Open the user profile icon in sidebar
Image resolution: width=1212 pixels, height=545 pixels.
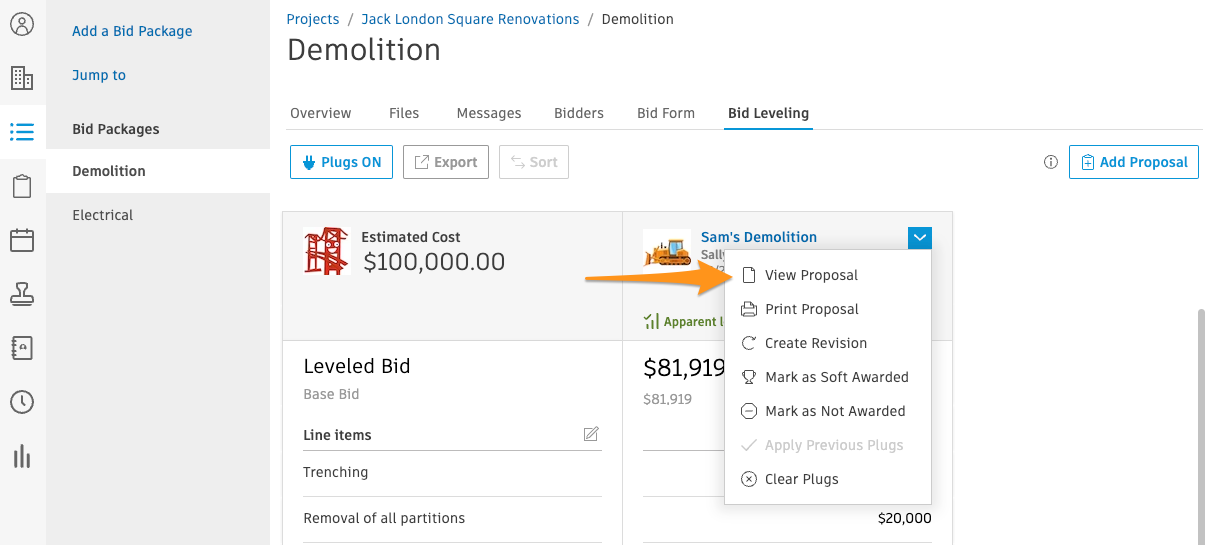click(22, 24)
